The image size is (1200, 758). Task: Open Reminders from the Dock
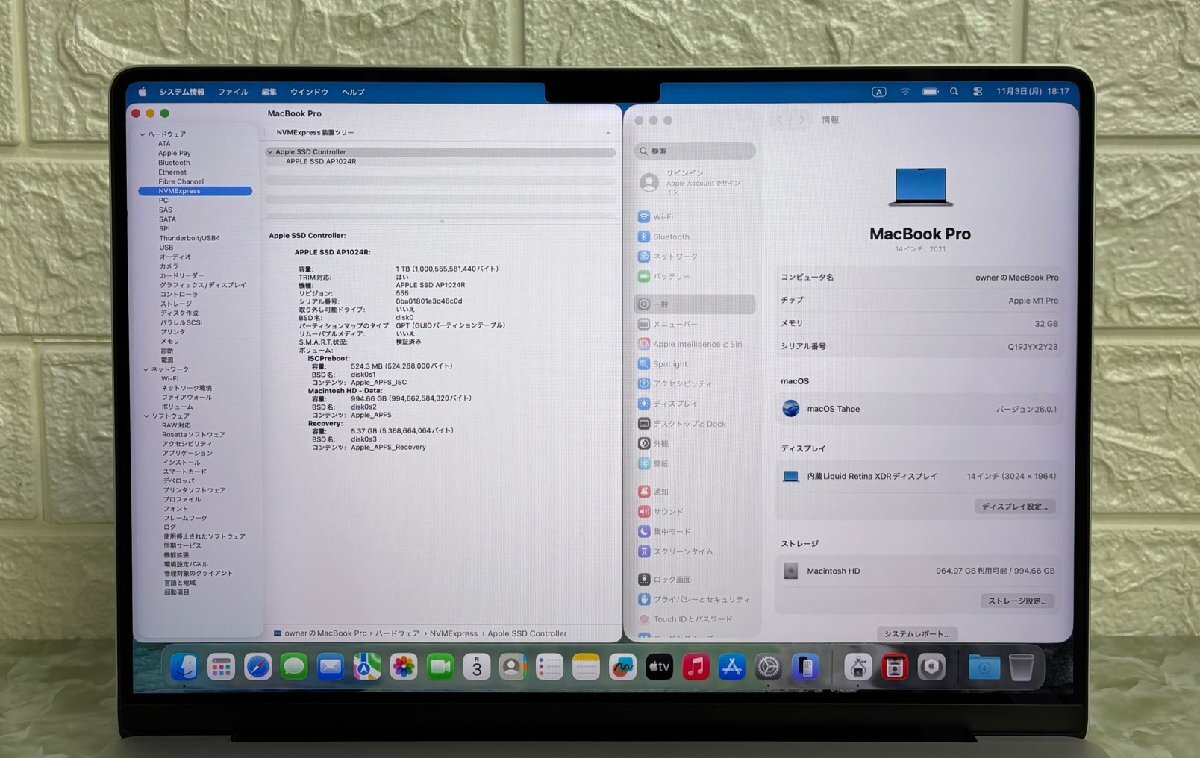[550, 667]
